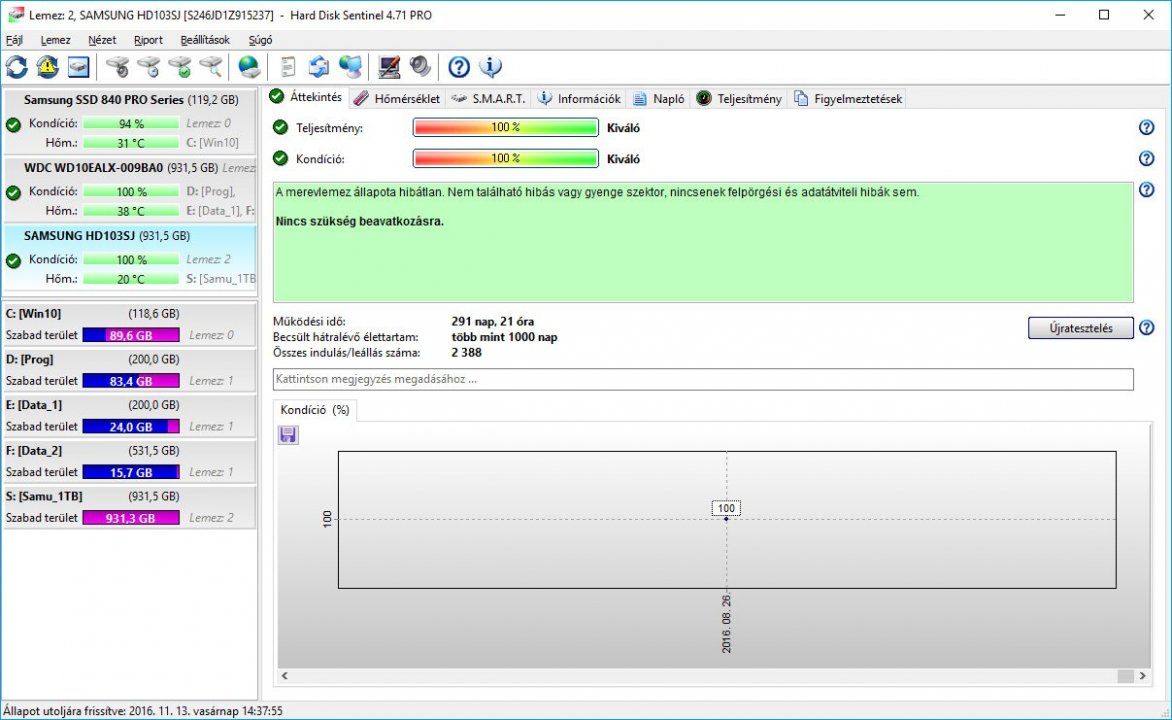This screenshot has height=720, width=1172.
Task: Click the 2016. 08. 26 chart date label
Action: tap(727, 625)
